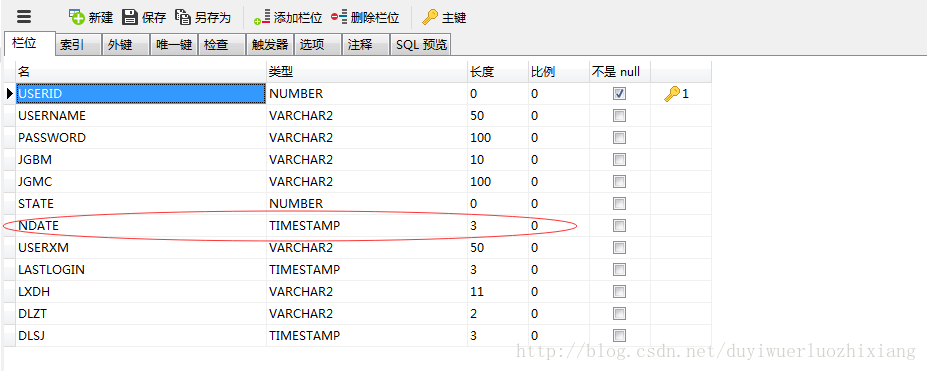927x371 pixels.
Task: Click the 长度 column header
Action: tap(498, 72)
